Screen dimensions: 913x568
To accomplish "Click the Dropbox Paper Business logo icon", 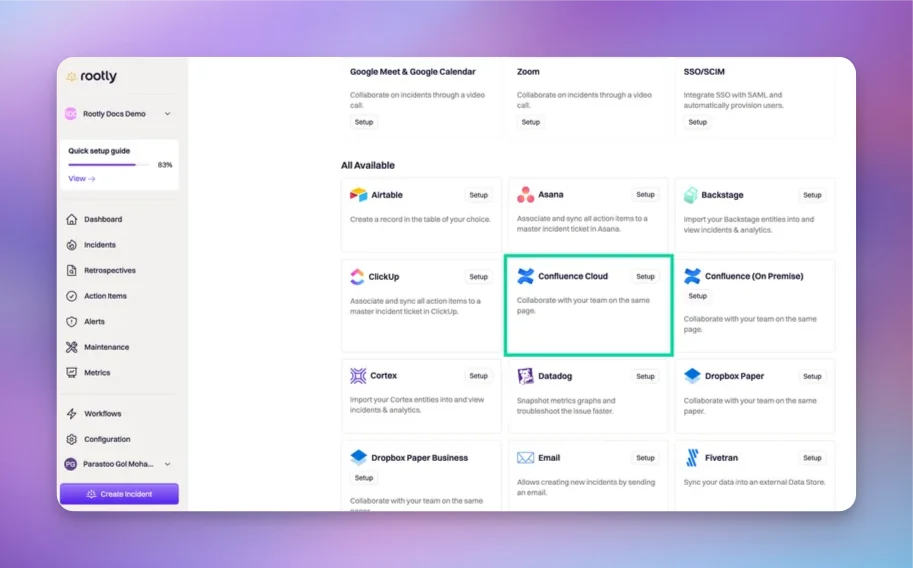I will pos(359,457).
